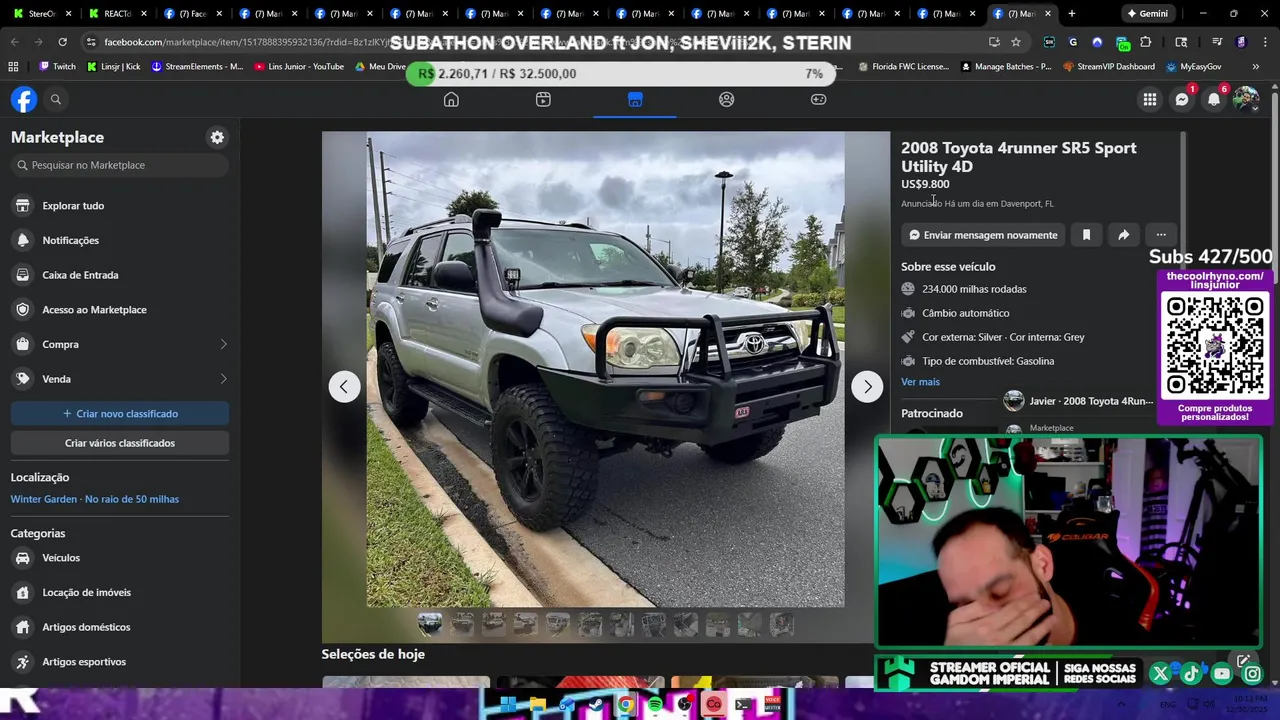The width and height of the screenshot is (1280, 720).
Task: Open Chrome three-dot menu
Action: [1266, 42]
